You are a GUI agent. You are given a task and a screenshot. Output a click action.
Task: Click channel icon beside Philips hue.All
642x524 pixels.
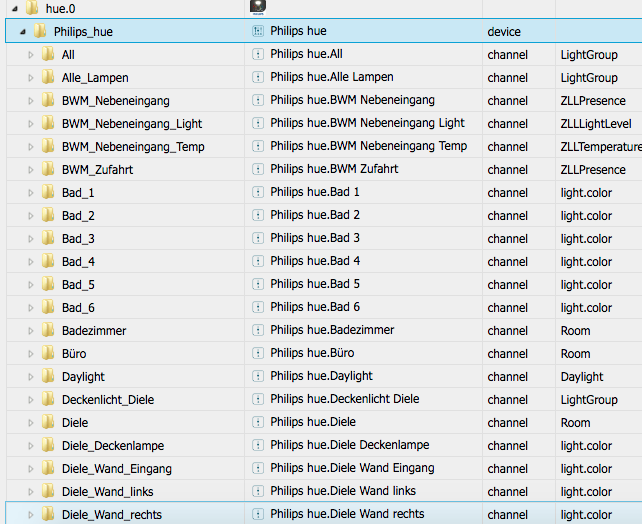(258, 54)
